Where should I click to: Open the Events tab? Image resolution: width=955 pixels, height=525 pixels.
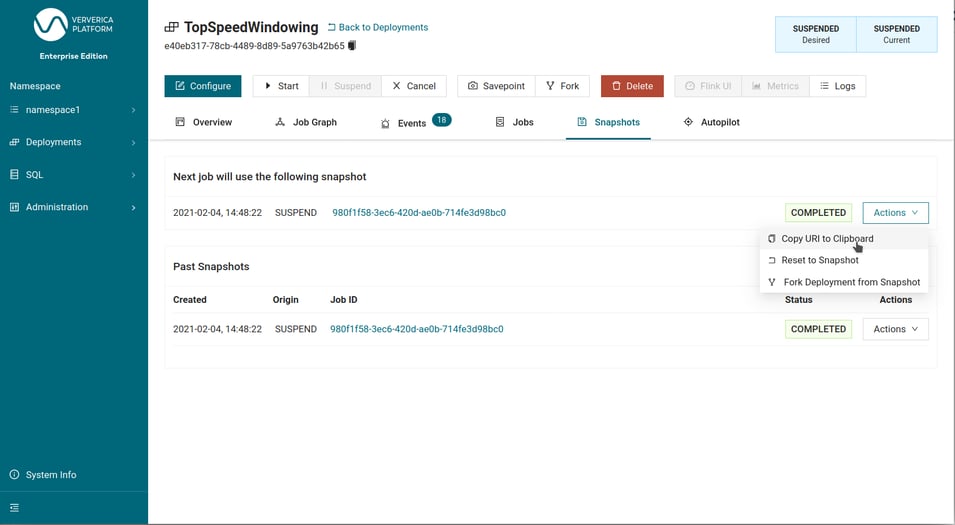(415, 122)
